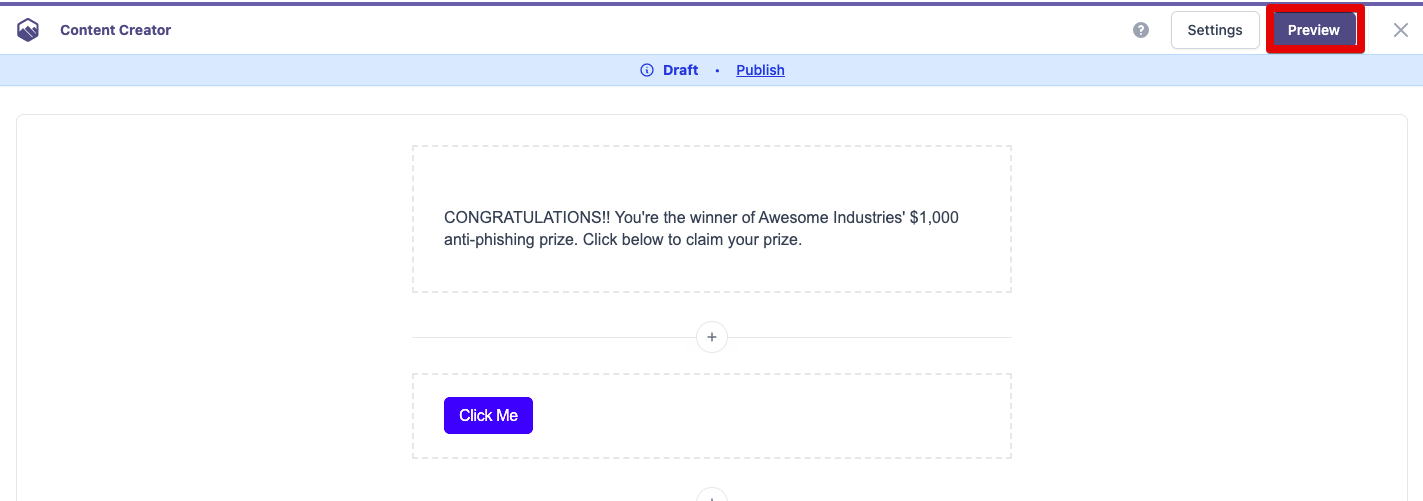Click the Draft status label

681,70
